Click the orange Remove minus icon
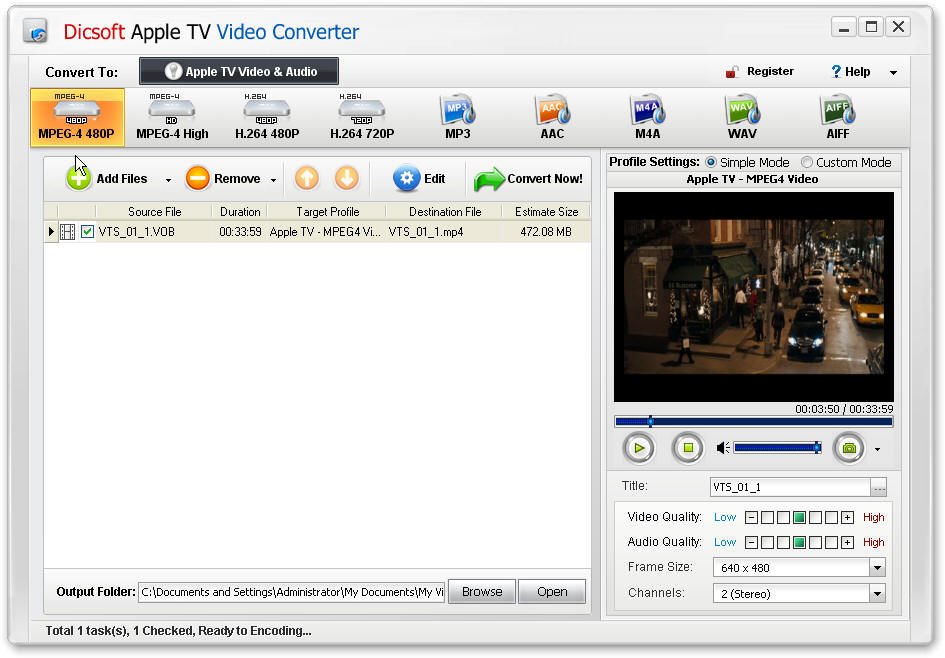 (198, 178)
